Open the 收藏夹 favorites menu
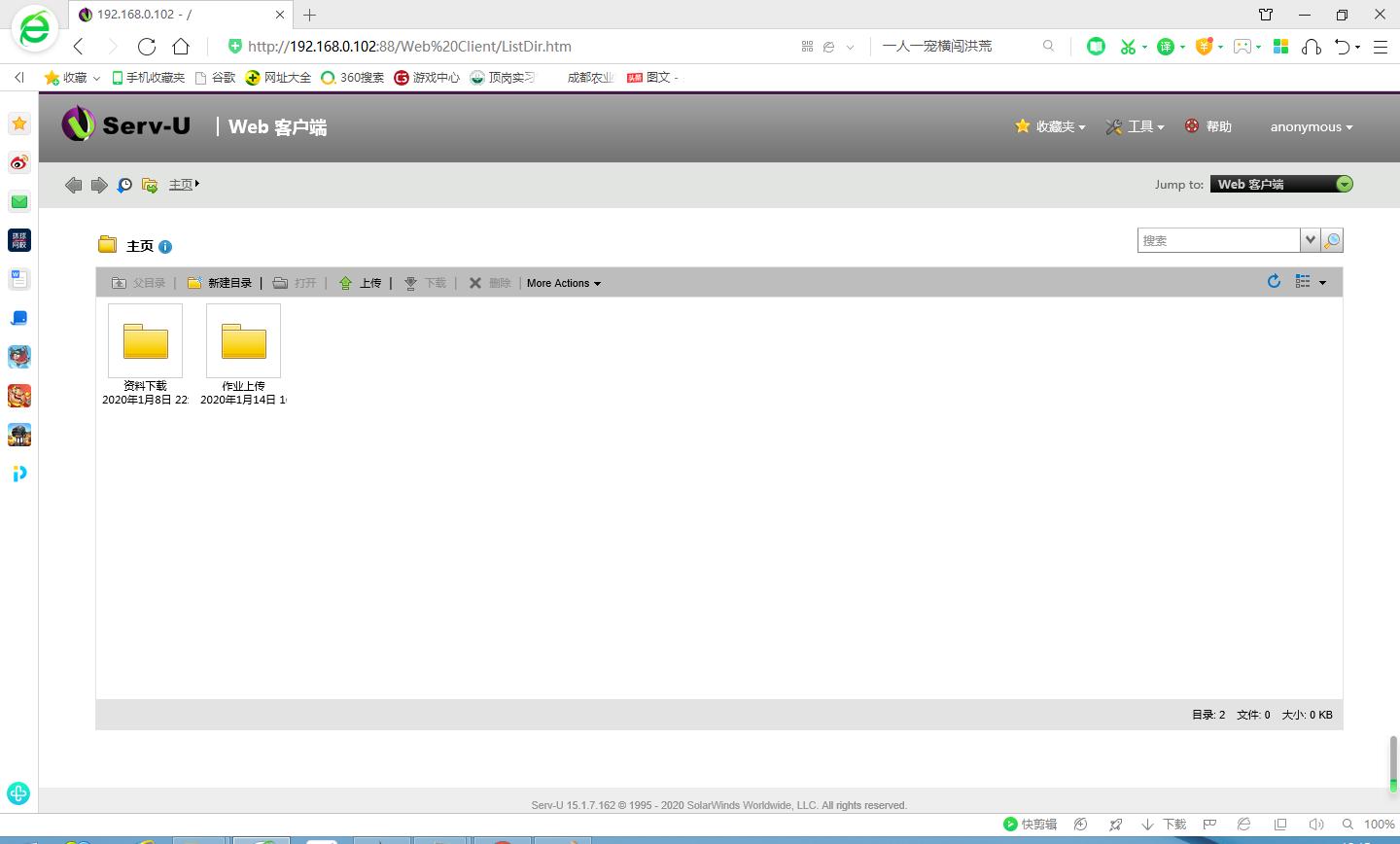Screen dimensions: 1400x844 tap(1050, 126)
